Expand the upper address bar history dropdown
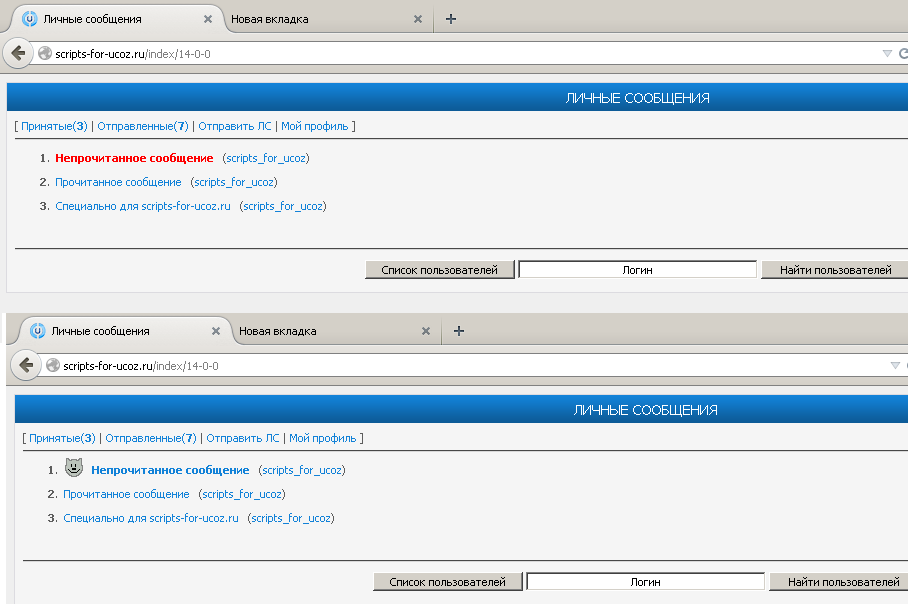The height and width of the screenshot is (604, 913). pos(887,54)
